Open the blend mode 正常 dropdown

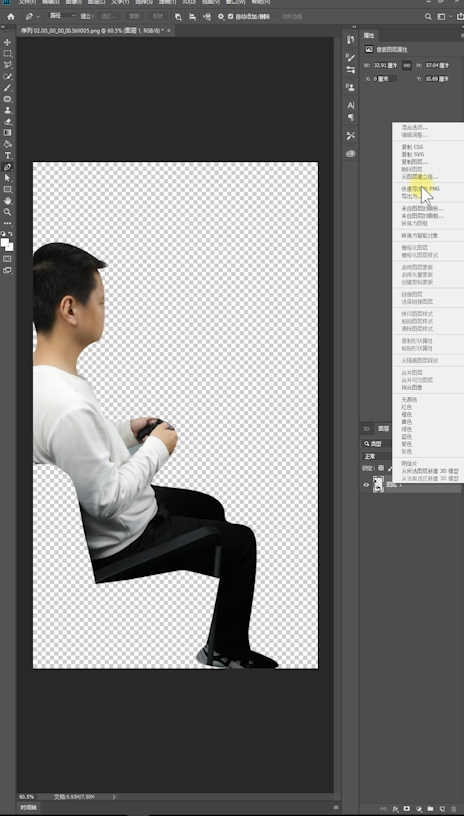point(376,456)
